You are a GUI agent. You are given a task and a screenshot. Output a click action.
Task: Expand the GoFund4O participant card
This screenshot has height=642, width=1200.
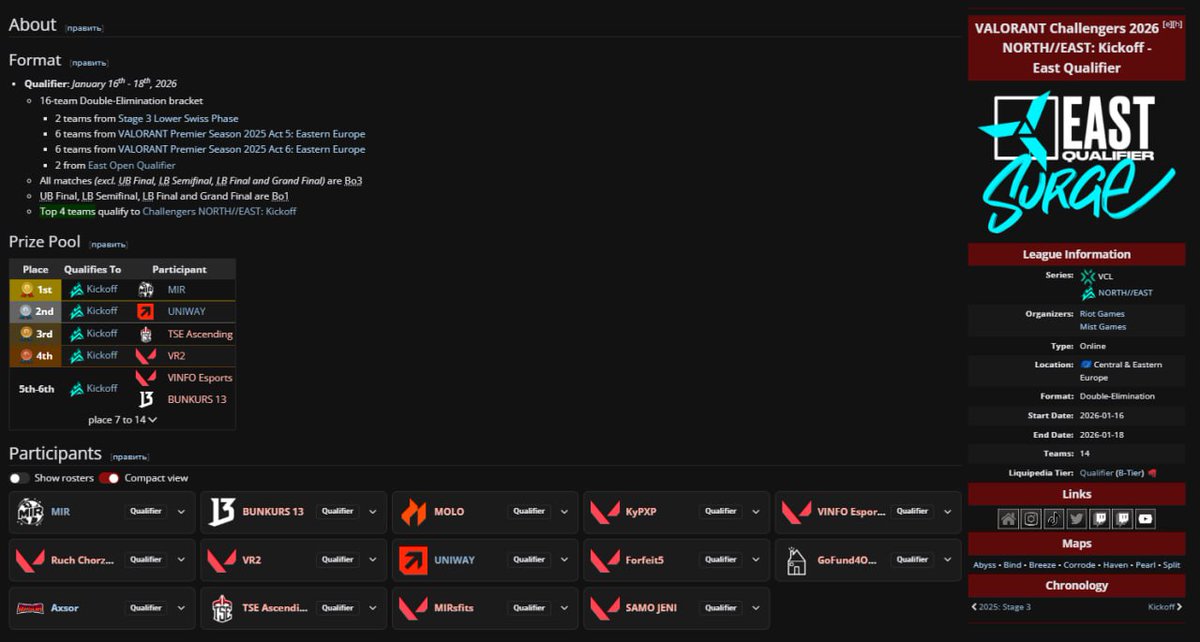coord(949,560)
